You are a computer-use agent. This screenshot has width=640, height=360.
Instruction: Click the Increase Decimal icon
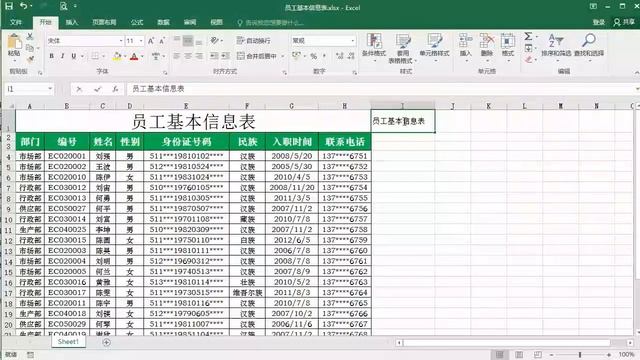coord(340,56)
